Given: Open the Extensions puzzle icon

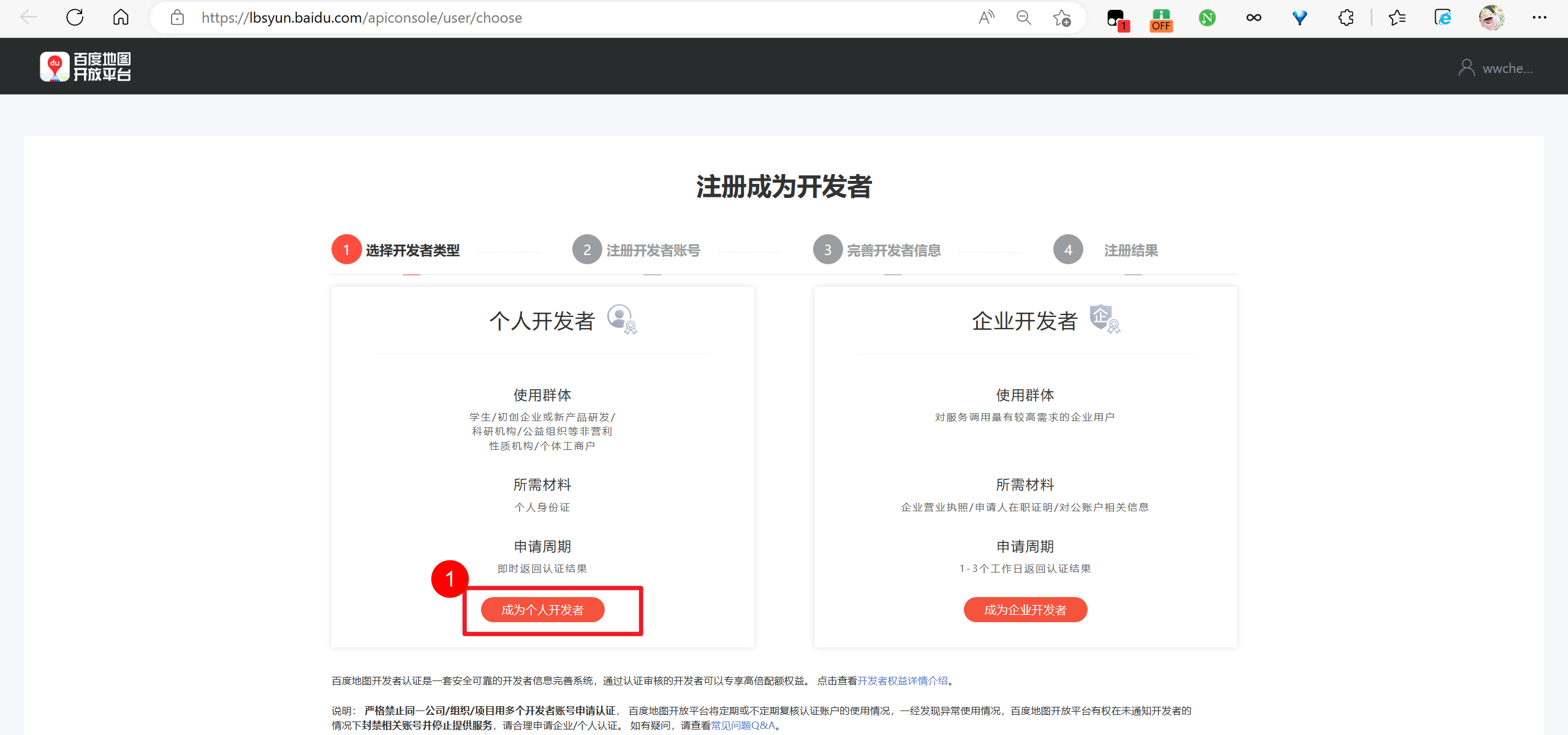Looking at the screenshot, I should tap(1345, 18).
